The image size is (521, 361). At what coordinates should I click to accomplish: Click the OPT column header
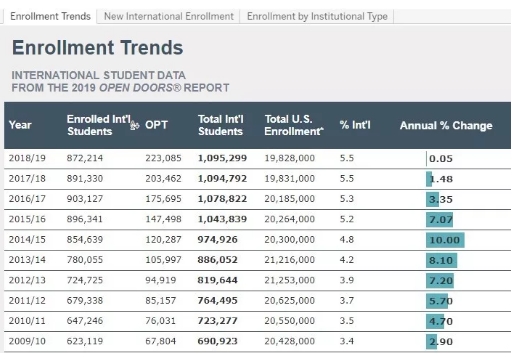[156, 125]
